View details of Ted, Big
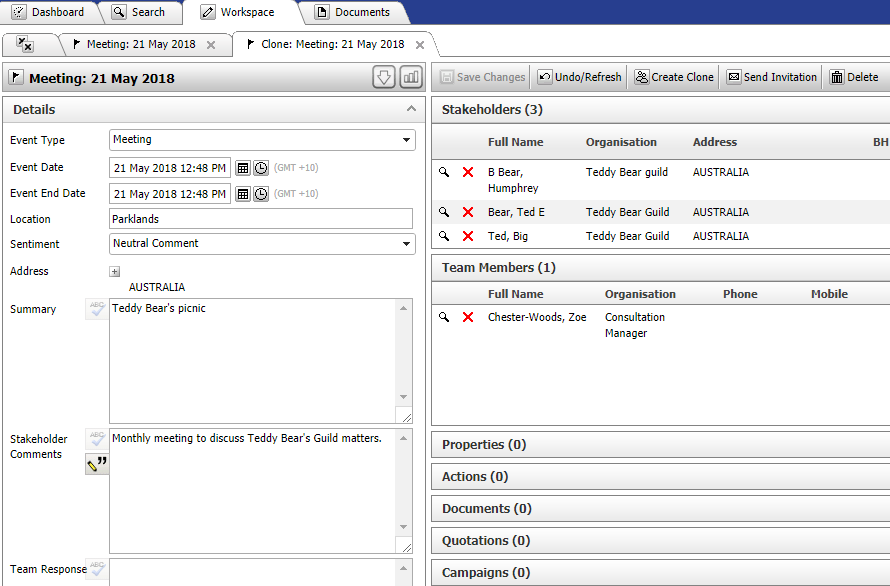This screenshot has width=890, height=586. (x=444, y=236)
